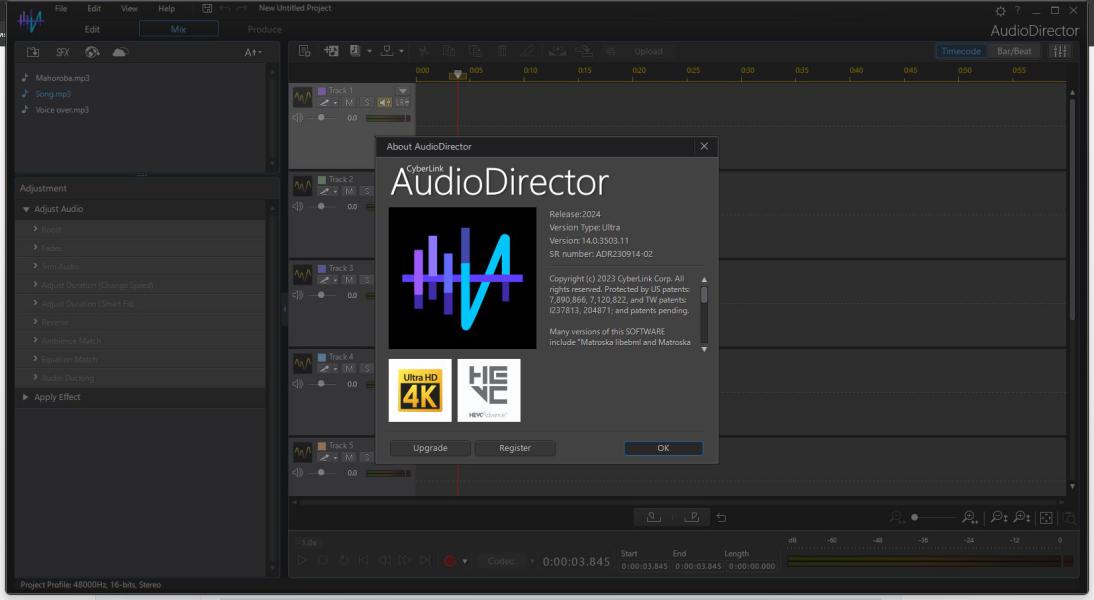Click the Track 1 waveform thumbnail icon

pos(302,97)
